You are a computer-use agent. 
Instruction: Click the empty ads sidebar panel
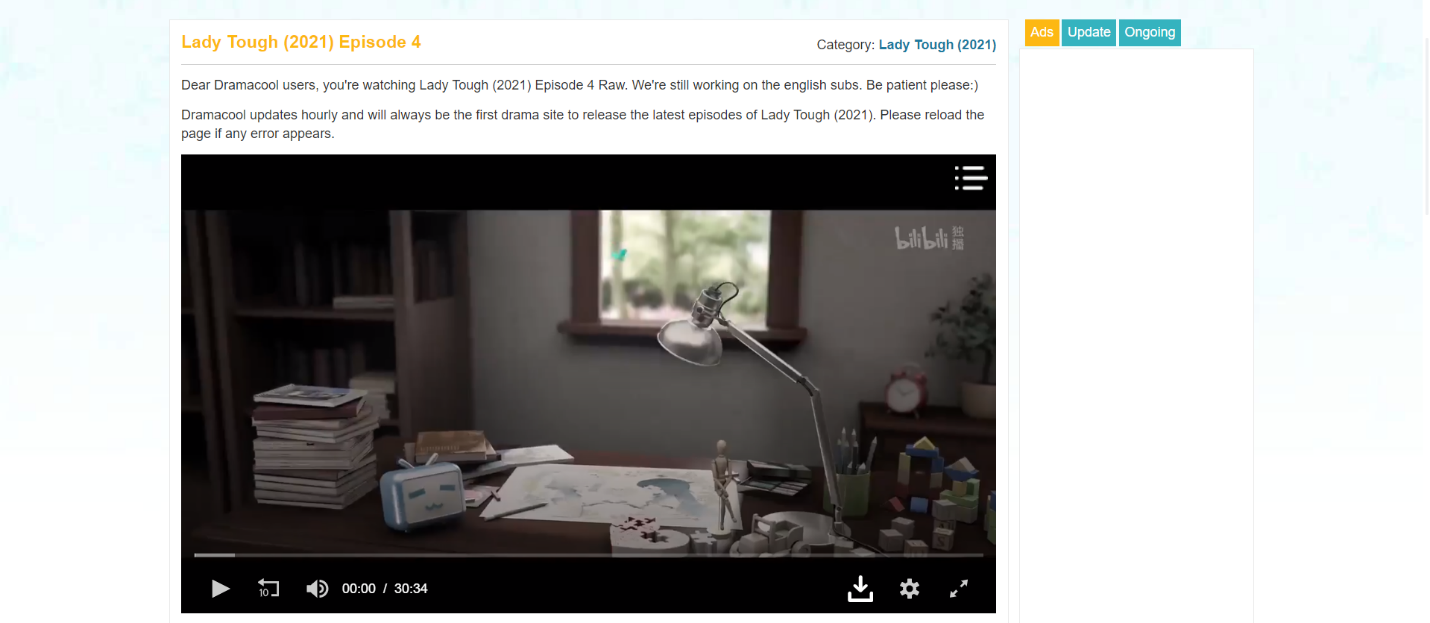pos(1136,335)
